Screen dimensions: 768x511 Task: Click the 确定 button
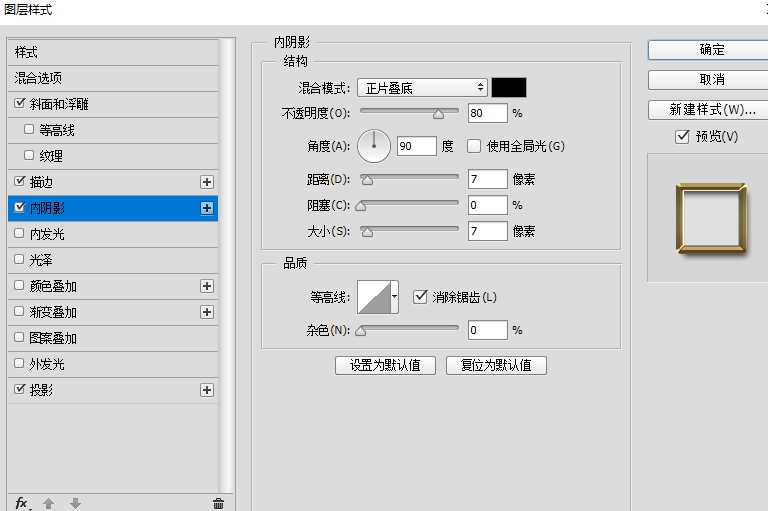click(x=708, y=50)
